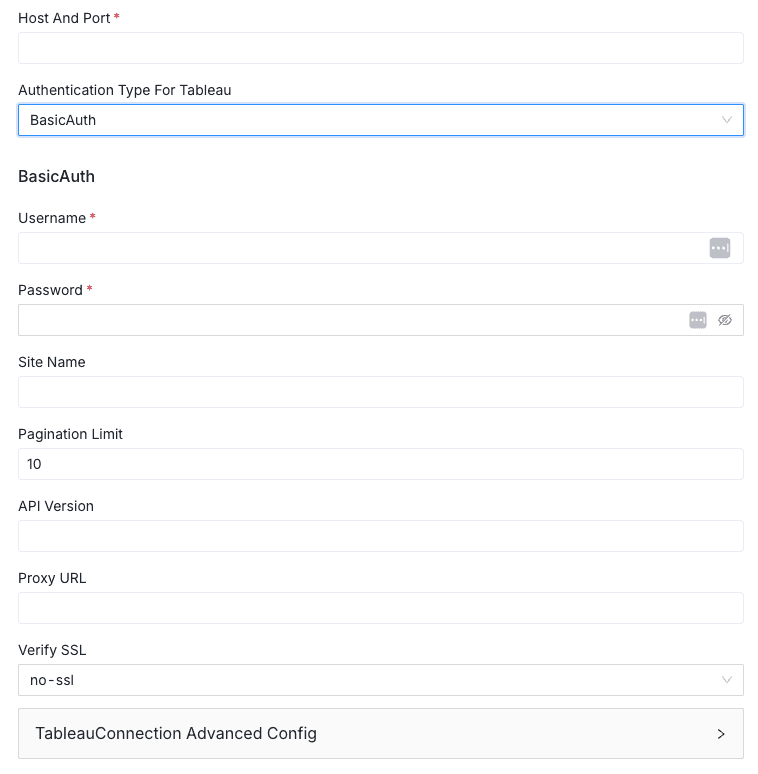Select the Site Name input box
Image resolution: width=758 pixels, height=774 pixels.
pos(380,392)
